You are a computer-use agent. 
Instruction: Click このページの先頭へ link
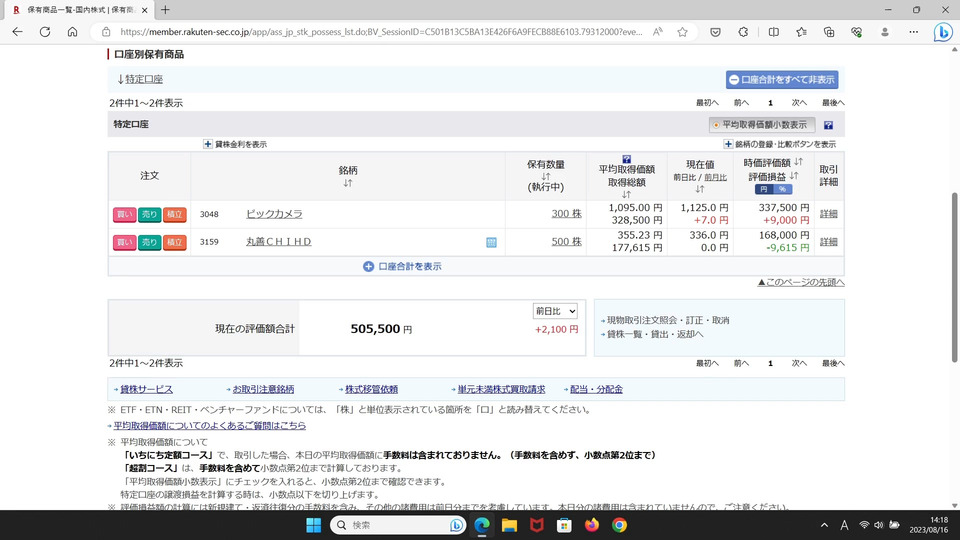point(801,282)
